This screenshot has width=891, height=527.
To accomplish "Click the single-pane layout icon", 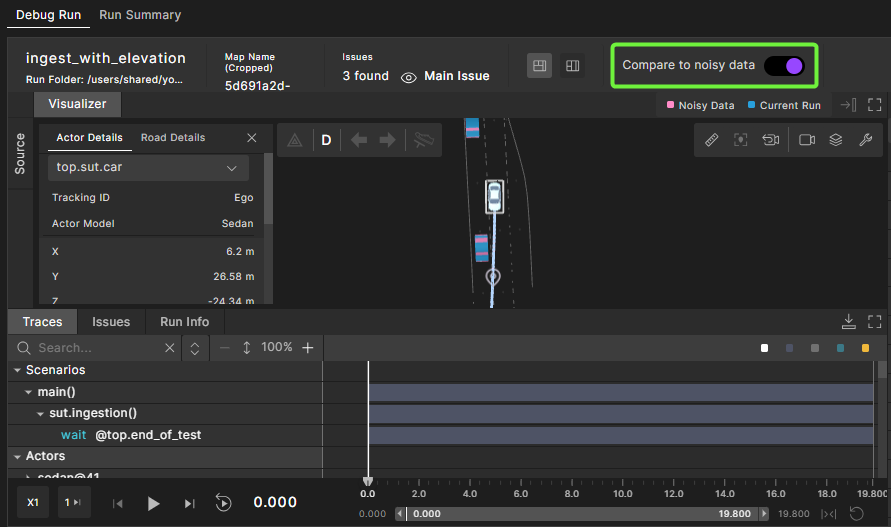I will [x=539, y=66].
